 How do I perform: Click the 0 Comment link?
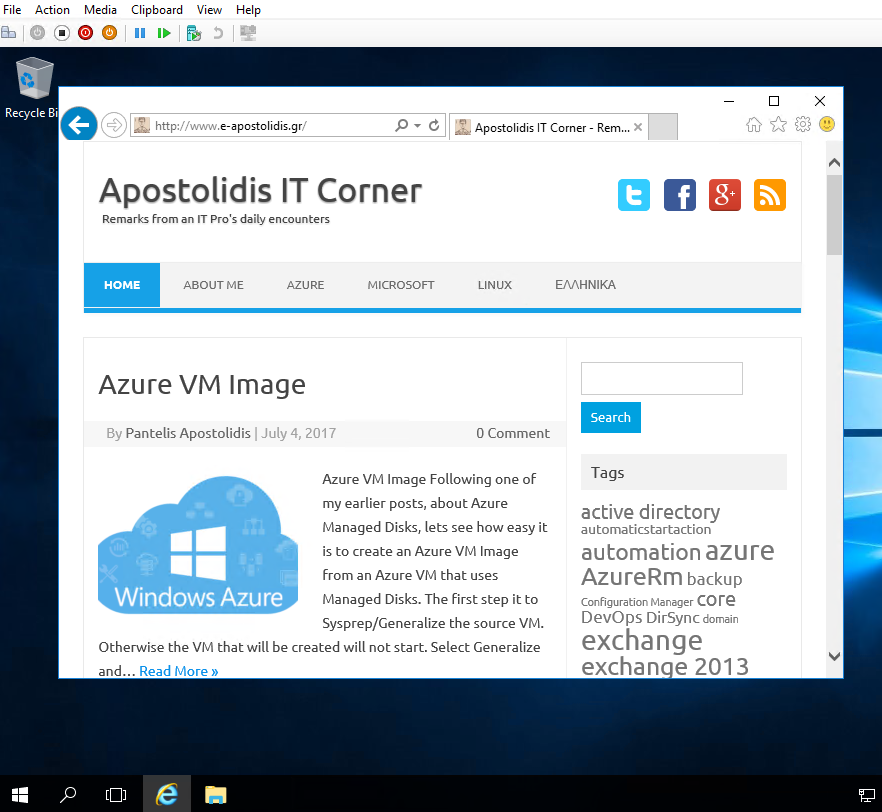(x=512, y=433)
